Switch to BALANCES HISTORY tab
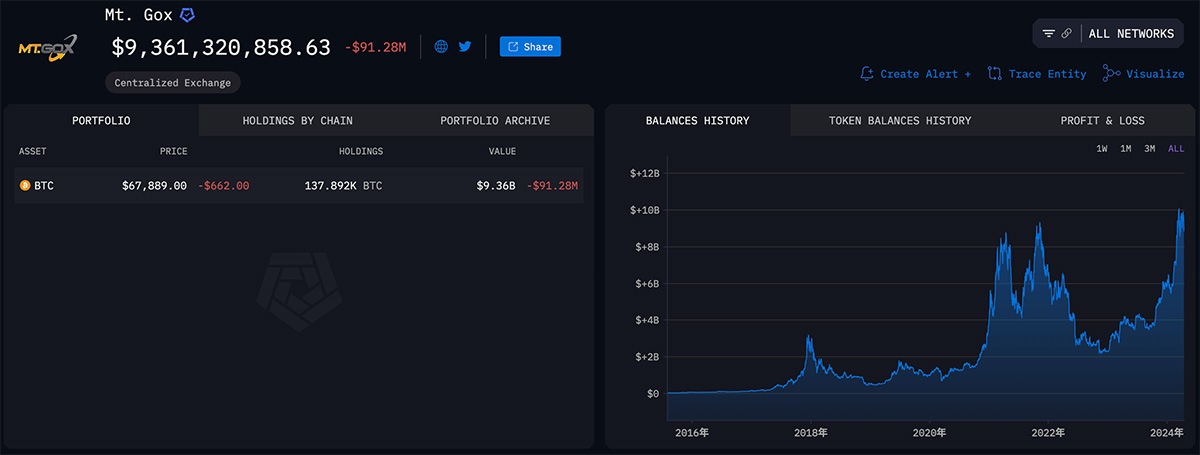 (x=697, y=120)
